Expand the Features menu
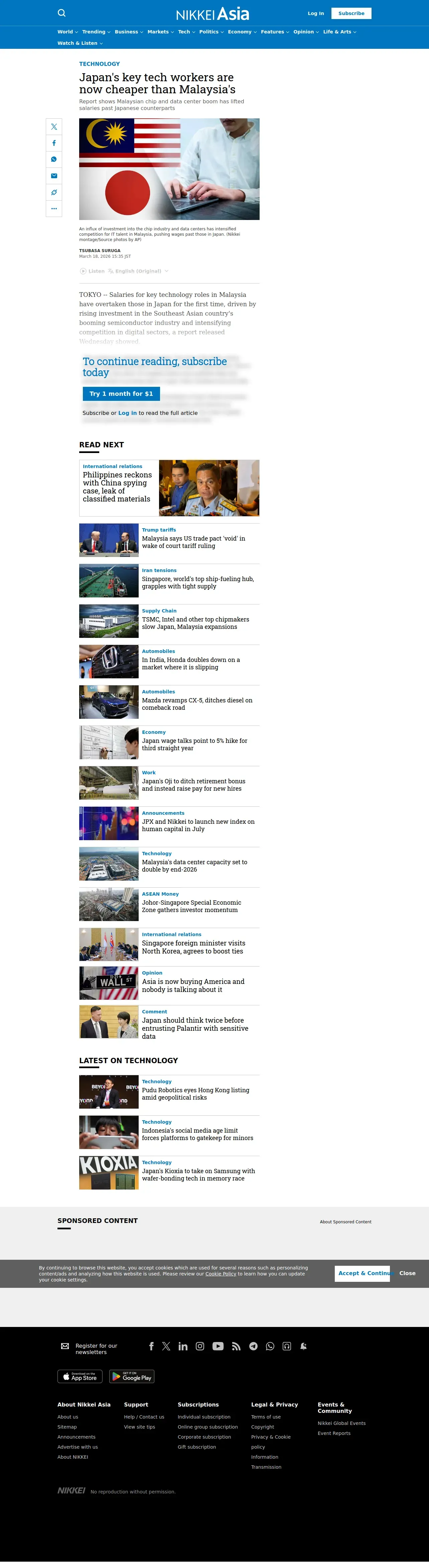This screenshot has width=429, height=1568. coord(275,32)
